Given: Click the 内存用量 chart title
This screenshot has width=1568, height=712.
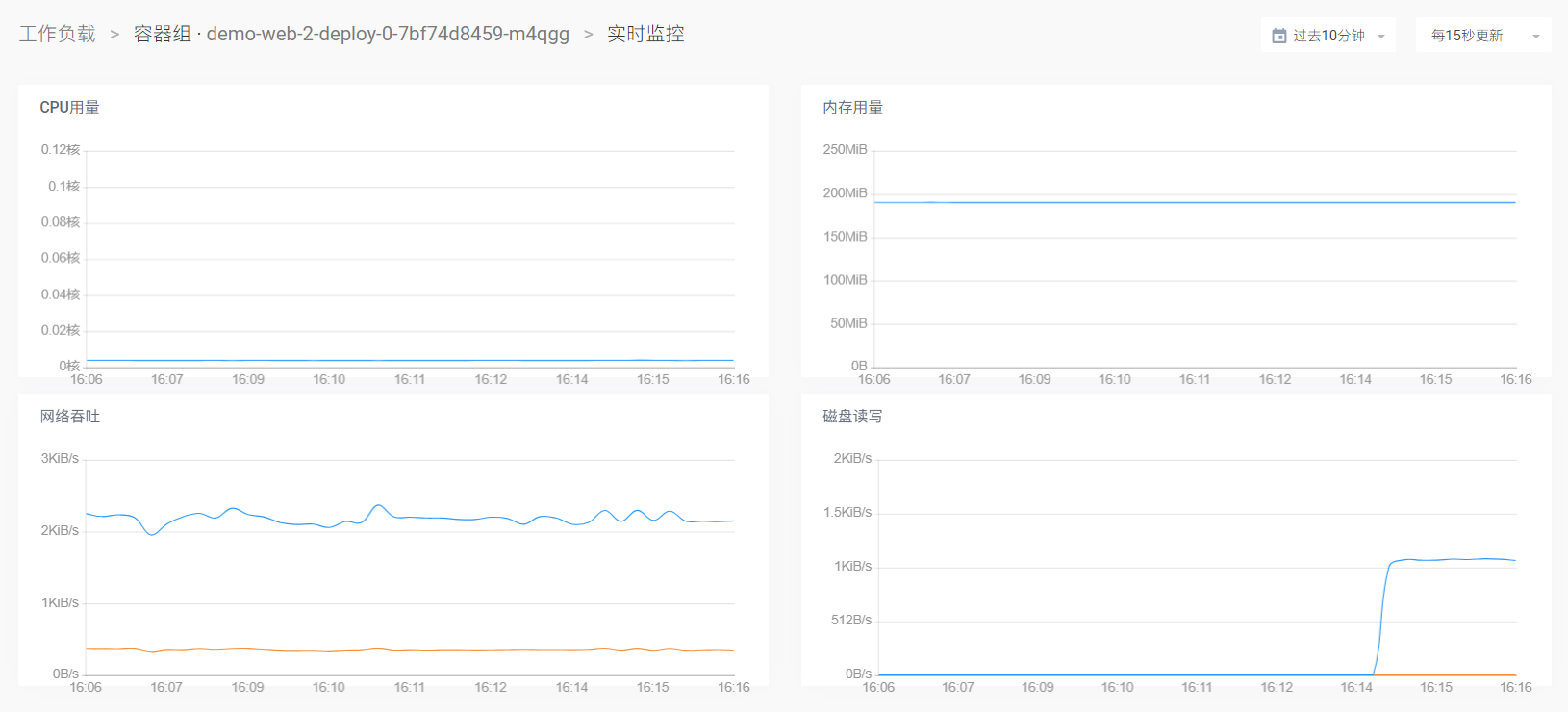Looking at the screenshot, I should pyautogui.click(x=852, y=108).
